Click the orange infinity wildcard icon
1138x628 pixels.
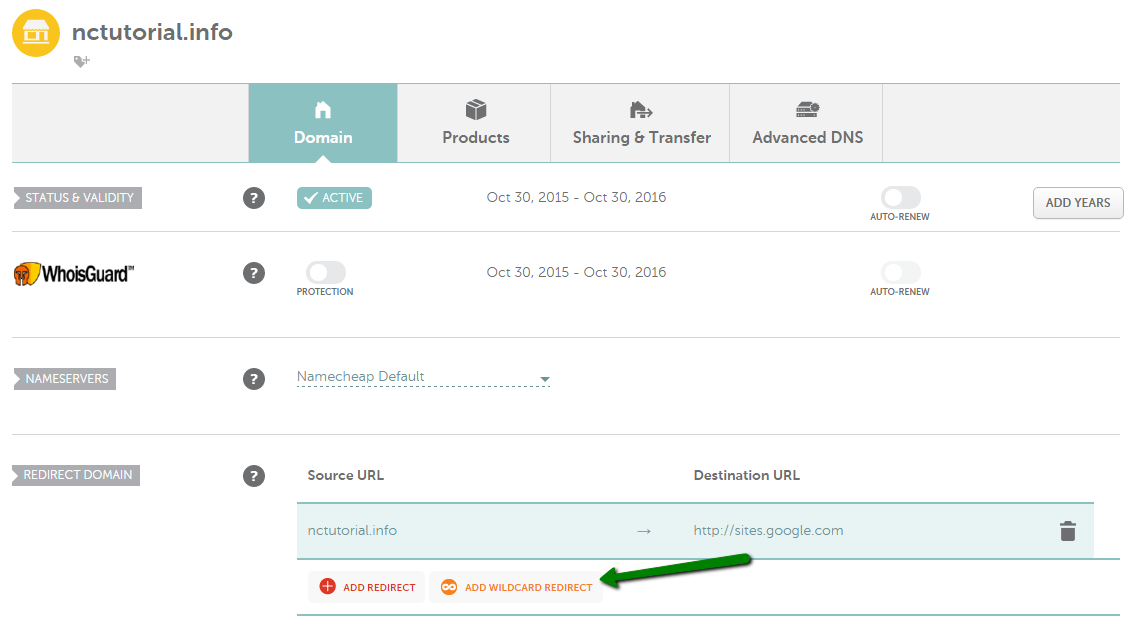(449, 587)
